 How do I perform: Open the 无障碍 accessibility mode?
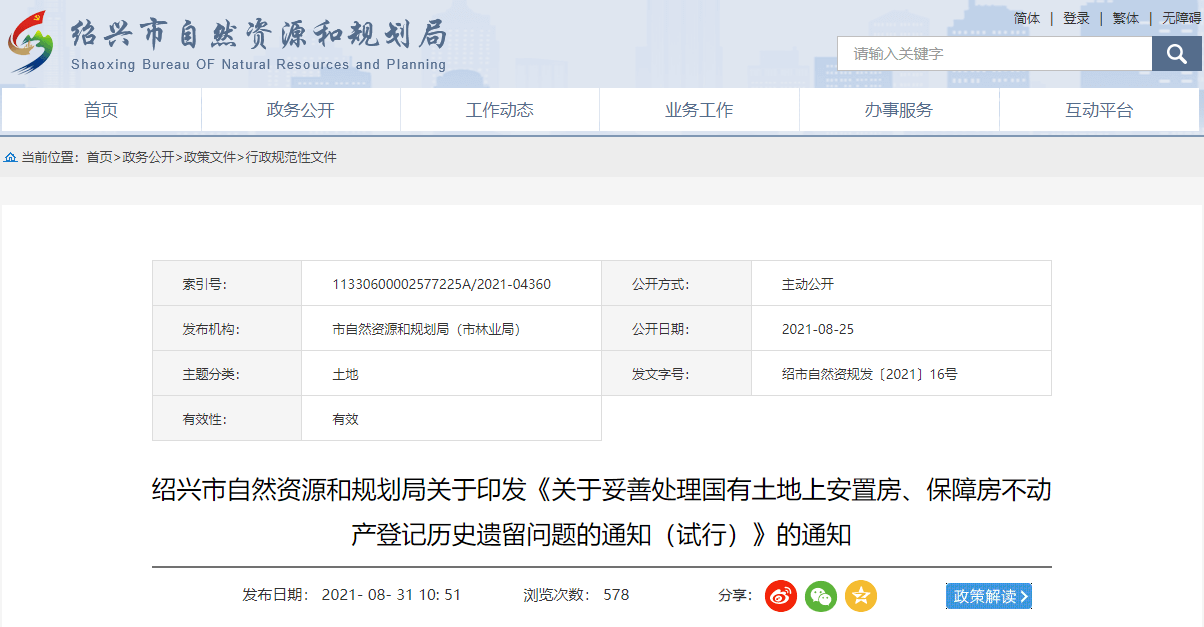tap(1178, 18)
